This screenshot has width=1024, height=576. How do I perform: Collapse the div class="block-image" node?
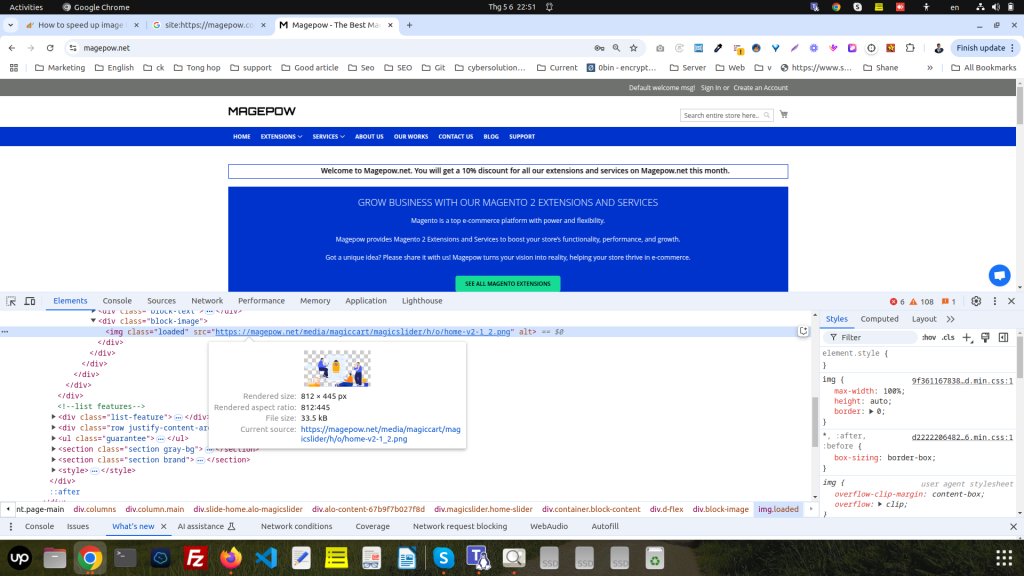93,321
